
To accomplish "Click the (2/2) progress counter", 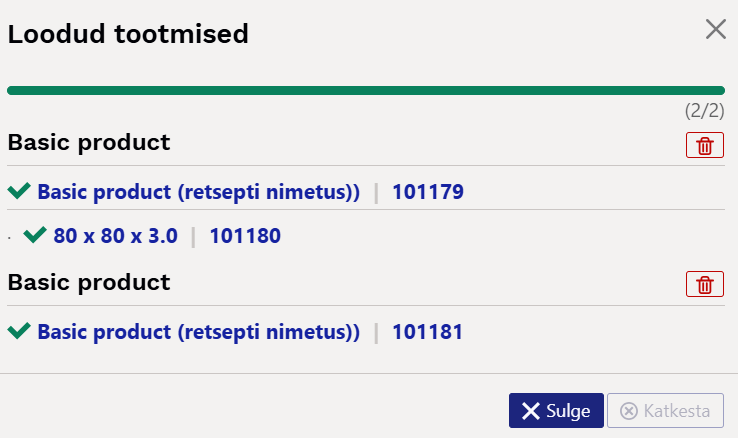I will point(705,111).
